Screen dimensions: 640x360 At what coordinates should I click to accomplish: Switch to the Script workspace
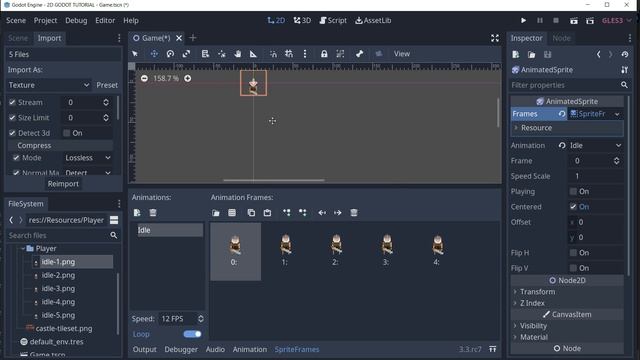click(x=333, y=20)
